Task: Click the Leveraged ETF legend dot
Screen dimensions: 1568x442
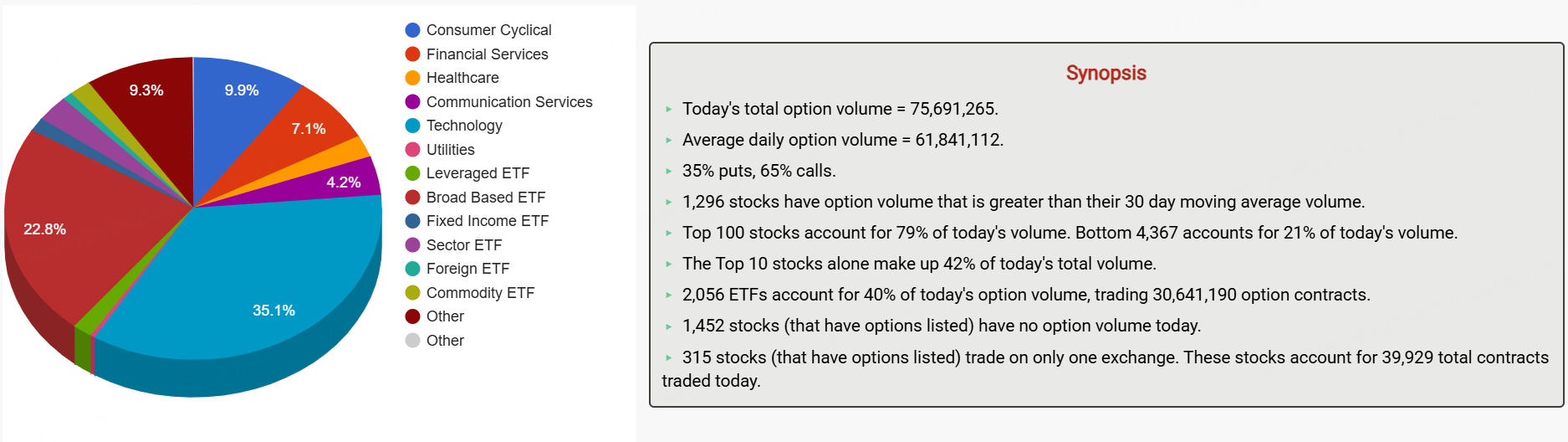Action: pyautogui.click(x=412, y=173)
